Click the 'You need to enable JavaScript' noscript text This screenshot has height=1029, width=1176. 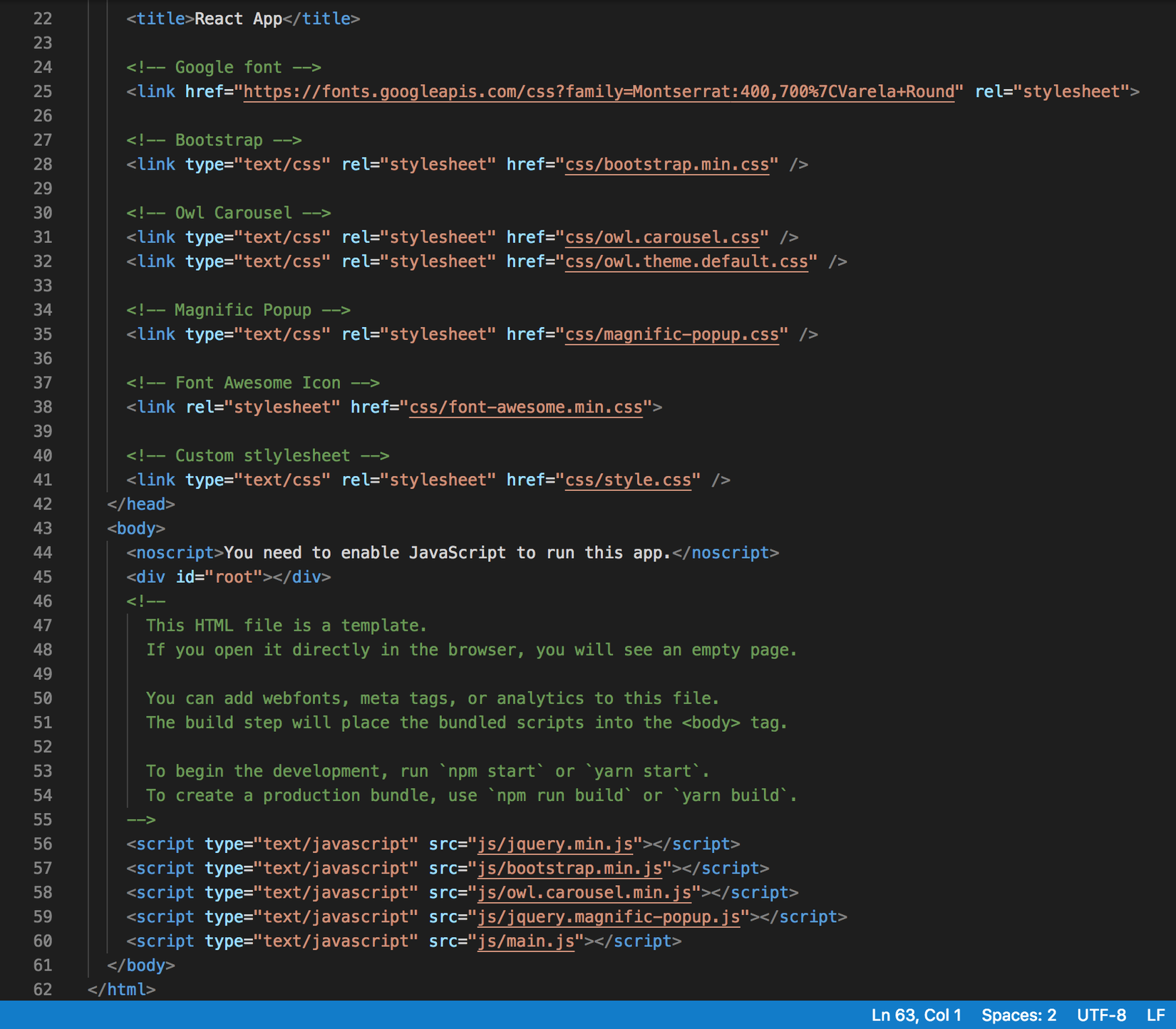tap(448, 552)
